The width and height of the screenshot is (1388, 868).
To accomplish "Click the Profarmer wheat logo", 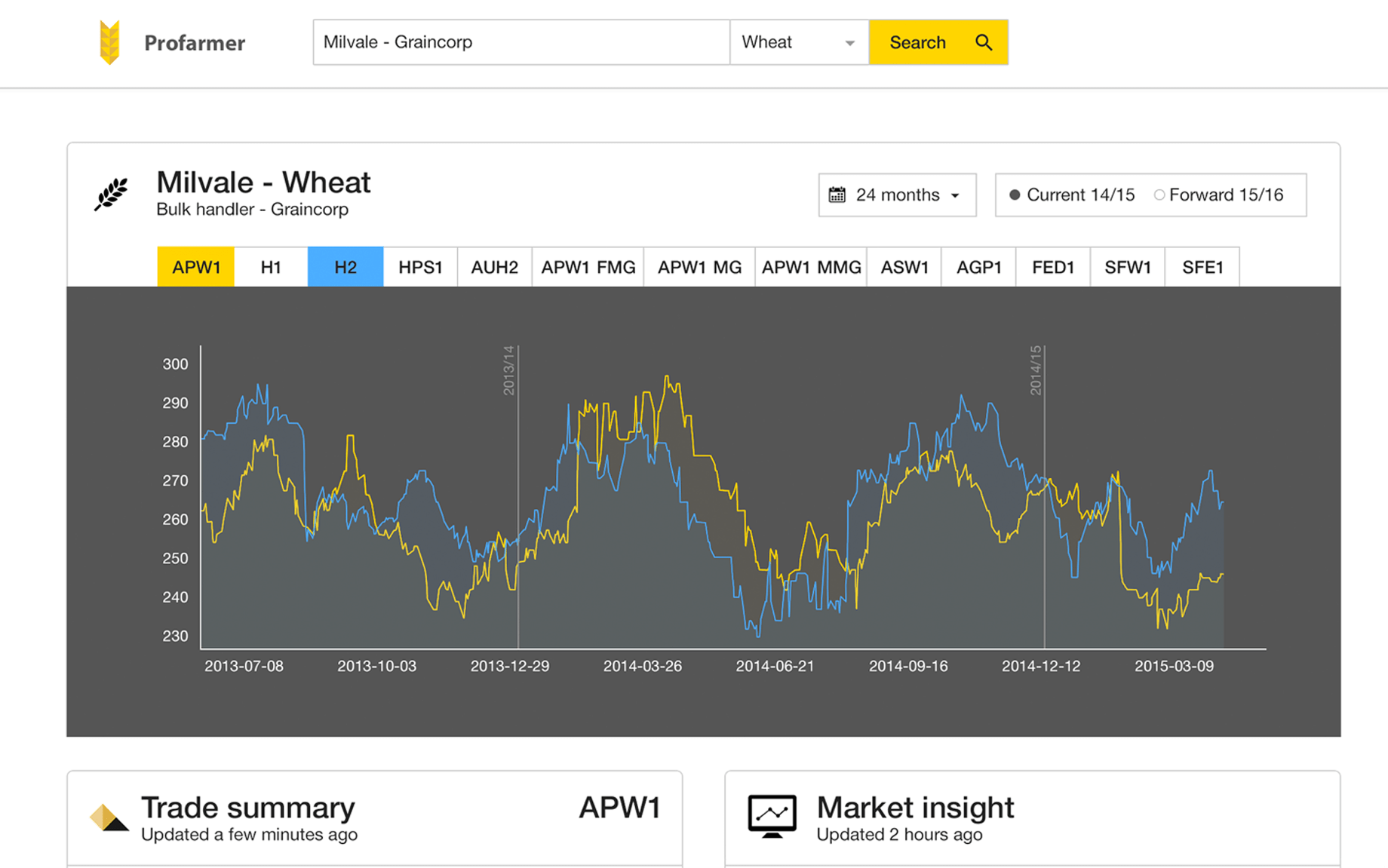I will 110,42.
